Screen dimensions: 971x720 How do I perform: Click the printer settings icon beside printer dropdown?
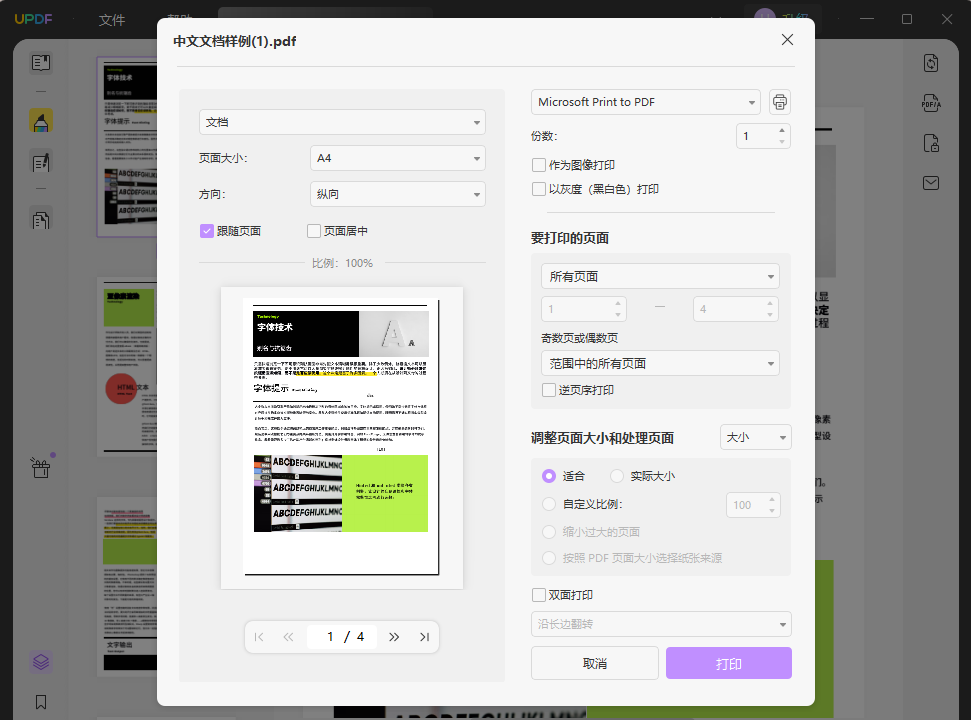(x=779, y=101)
